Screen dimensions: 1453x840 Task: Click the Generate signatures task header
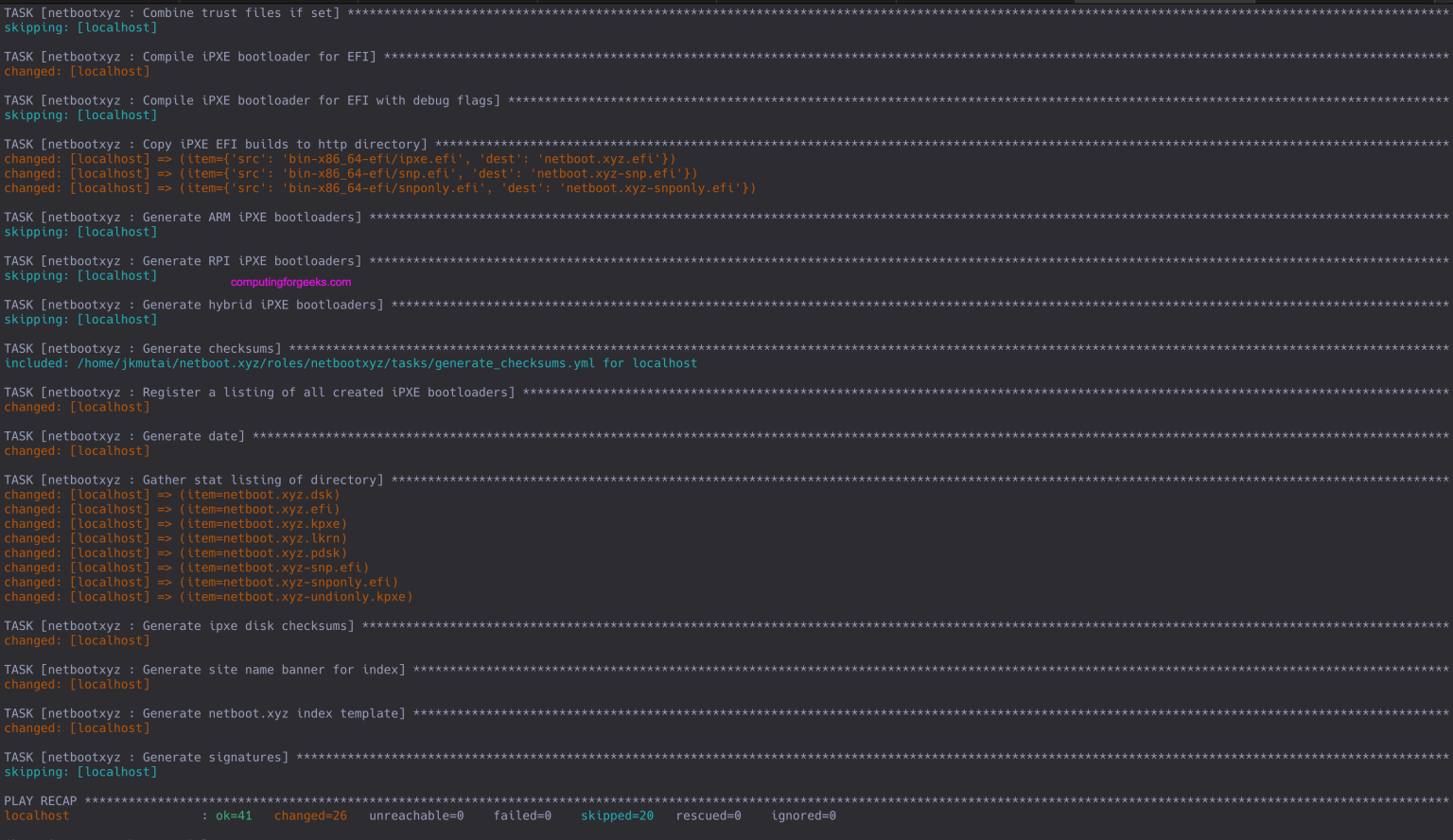[147, 757]
